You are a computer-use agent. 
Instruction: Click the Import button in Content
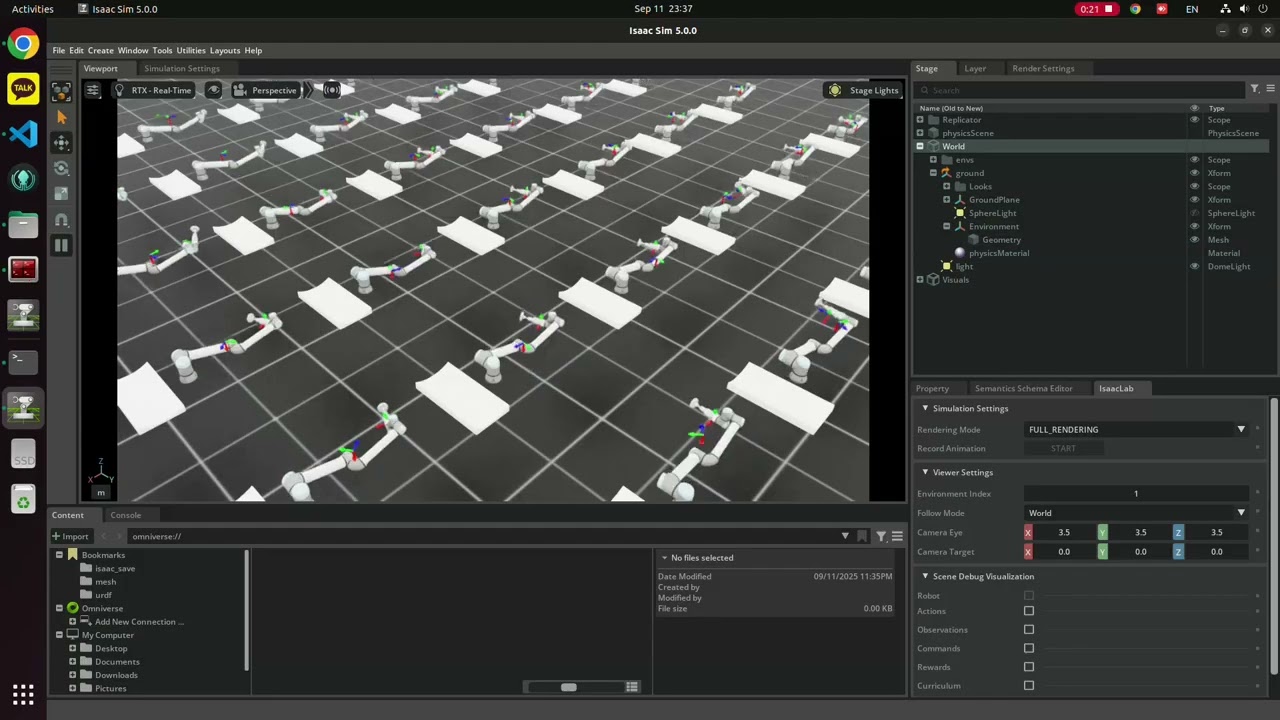pyautogui.click(x=70, y=536)
